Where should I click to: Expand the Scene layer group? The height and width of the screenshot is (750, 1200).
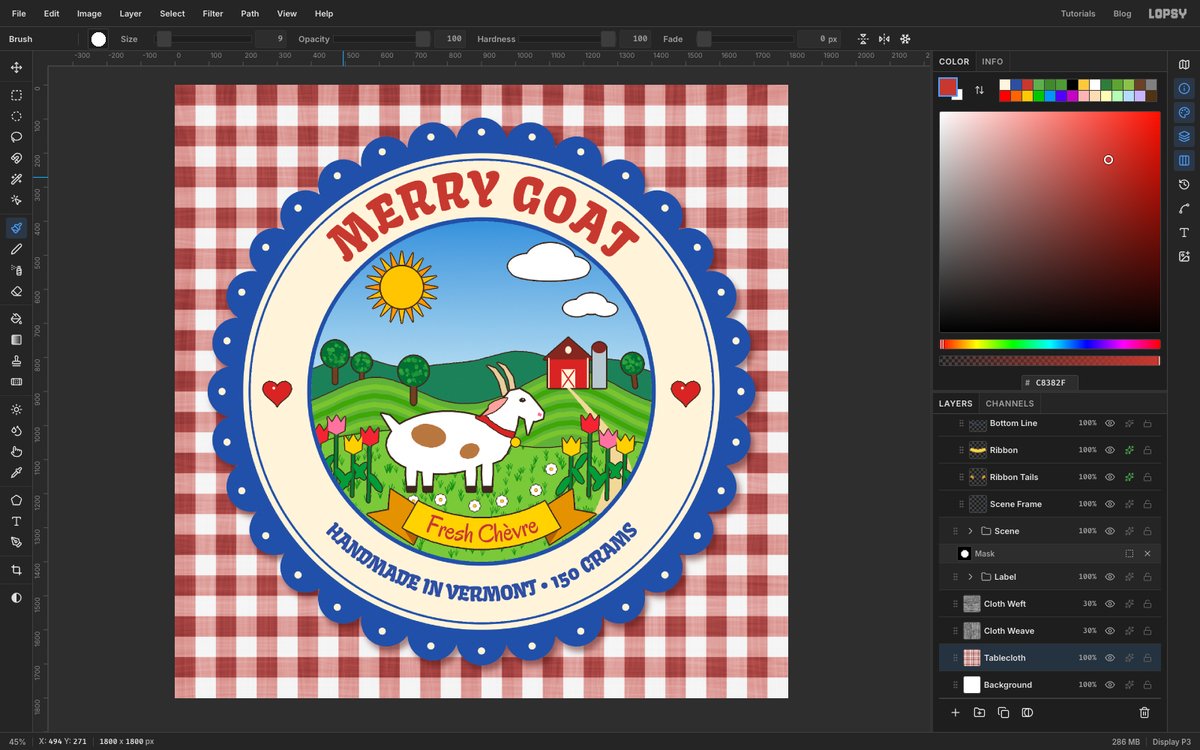pyautogui.click(x=970, y=531)
